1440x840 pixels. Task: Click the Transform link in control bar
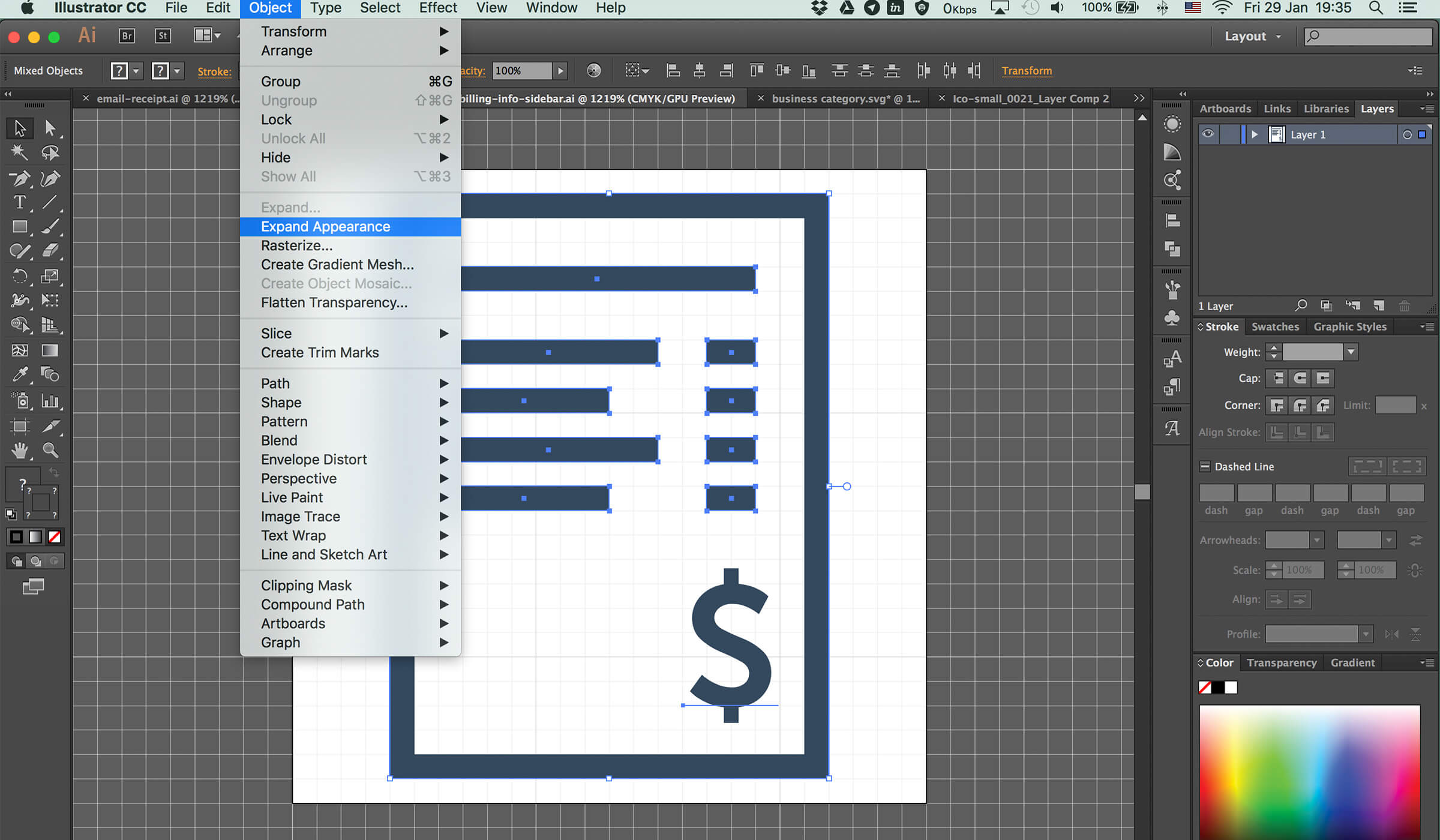(x=1027, y=71)
